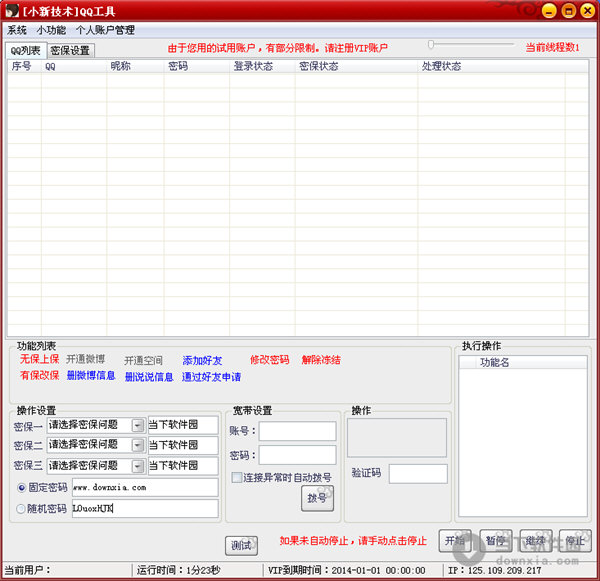Viewport: 600px width, 581px height.
Task: Click the red VIP account notice text
Action: tap(278, 48)
